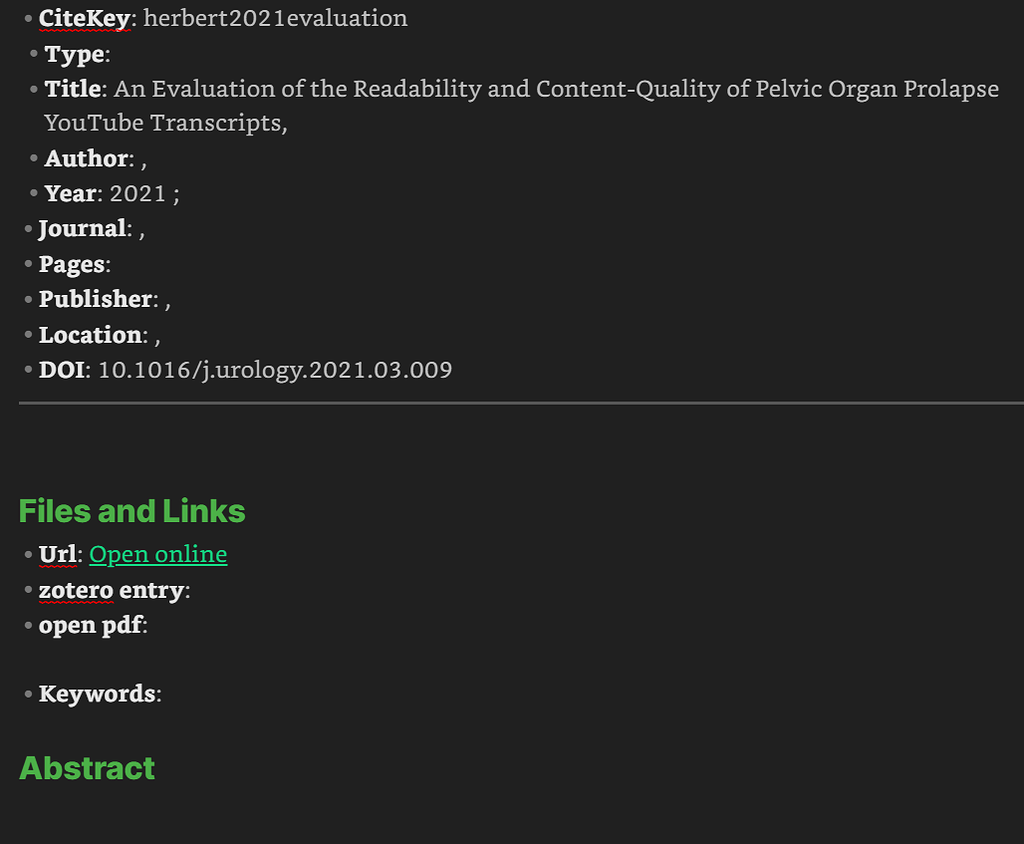Click the Files and Links heading
This screenshot has height=844, width=1024.
[132, 511]
